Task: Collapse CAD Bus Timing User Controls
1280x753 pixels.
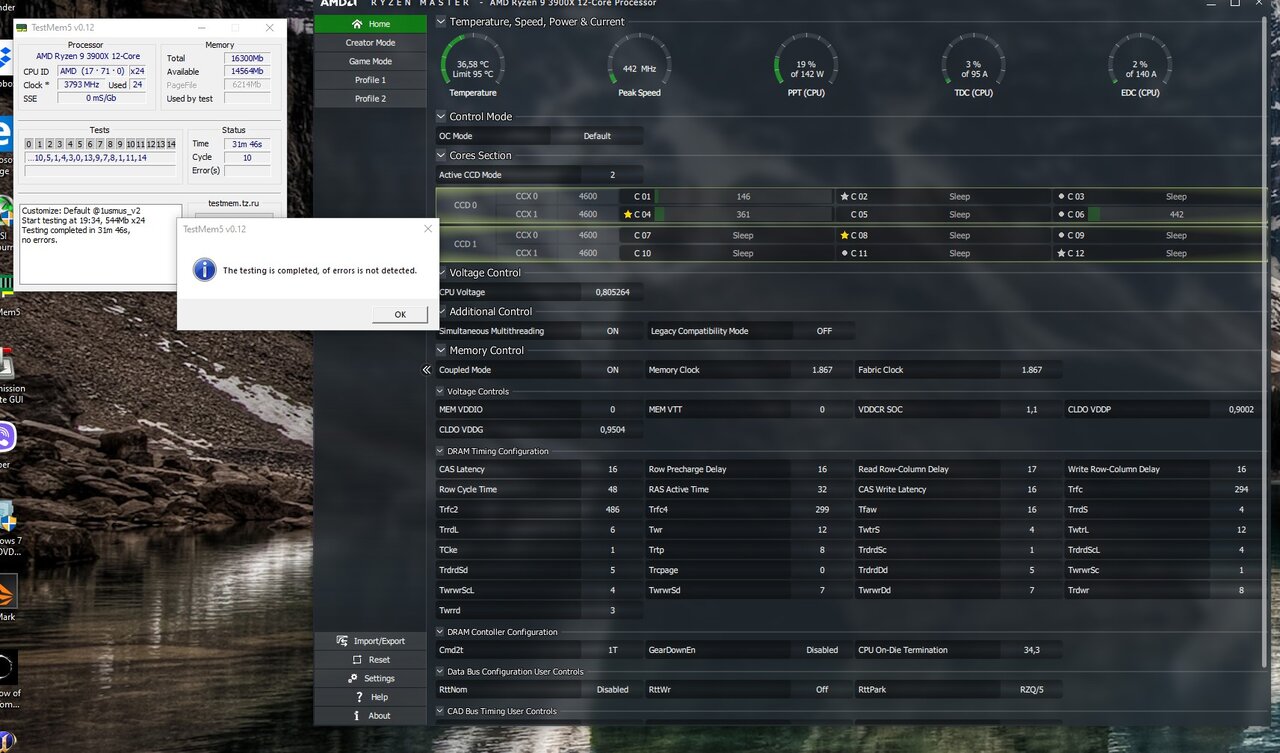Action: click(x=440, y=712)
